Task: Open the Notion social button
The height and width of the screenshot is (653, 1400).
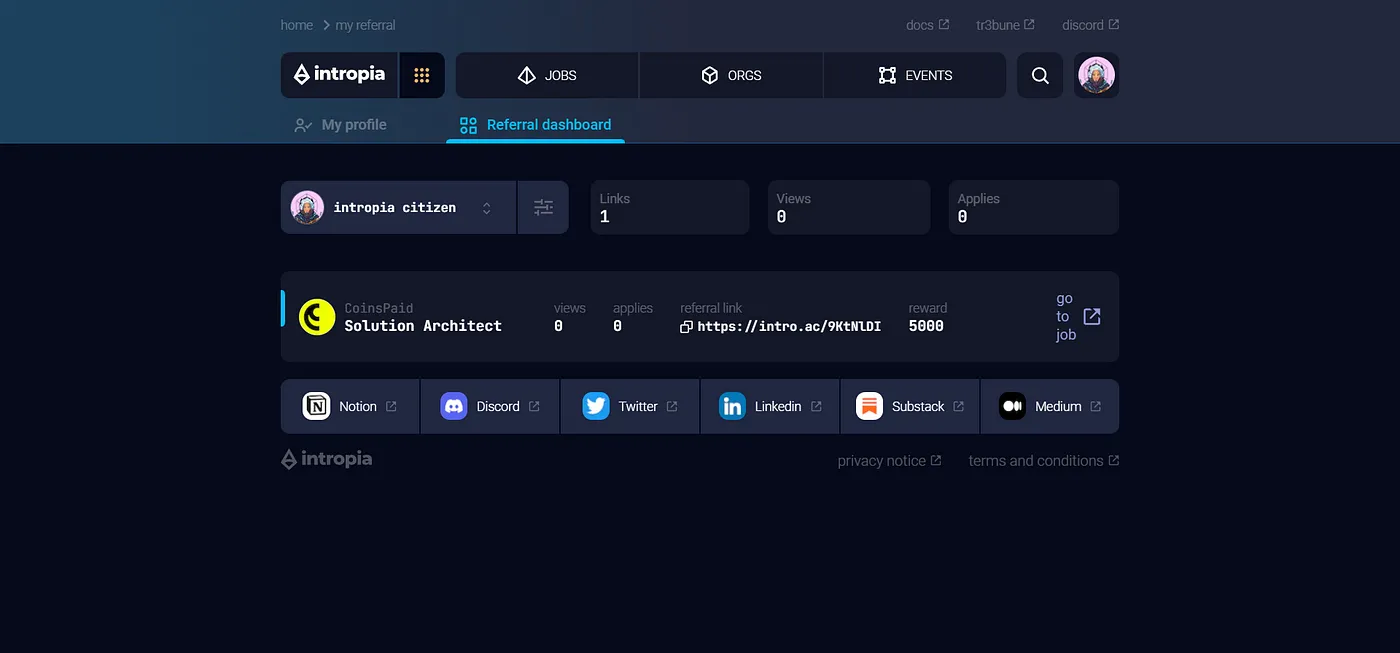Action: point(350,406)
